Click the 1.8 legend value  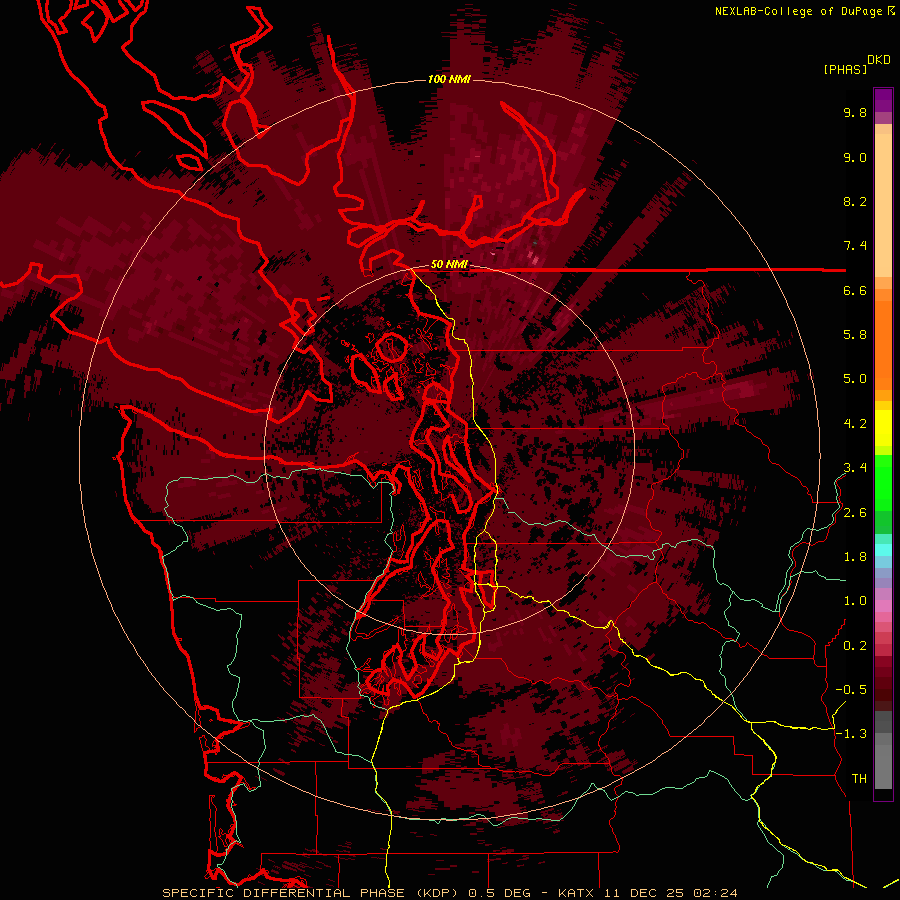click(855, 557)
